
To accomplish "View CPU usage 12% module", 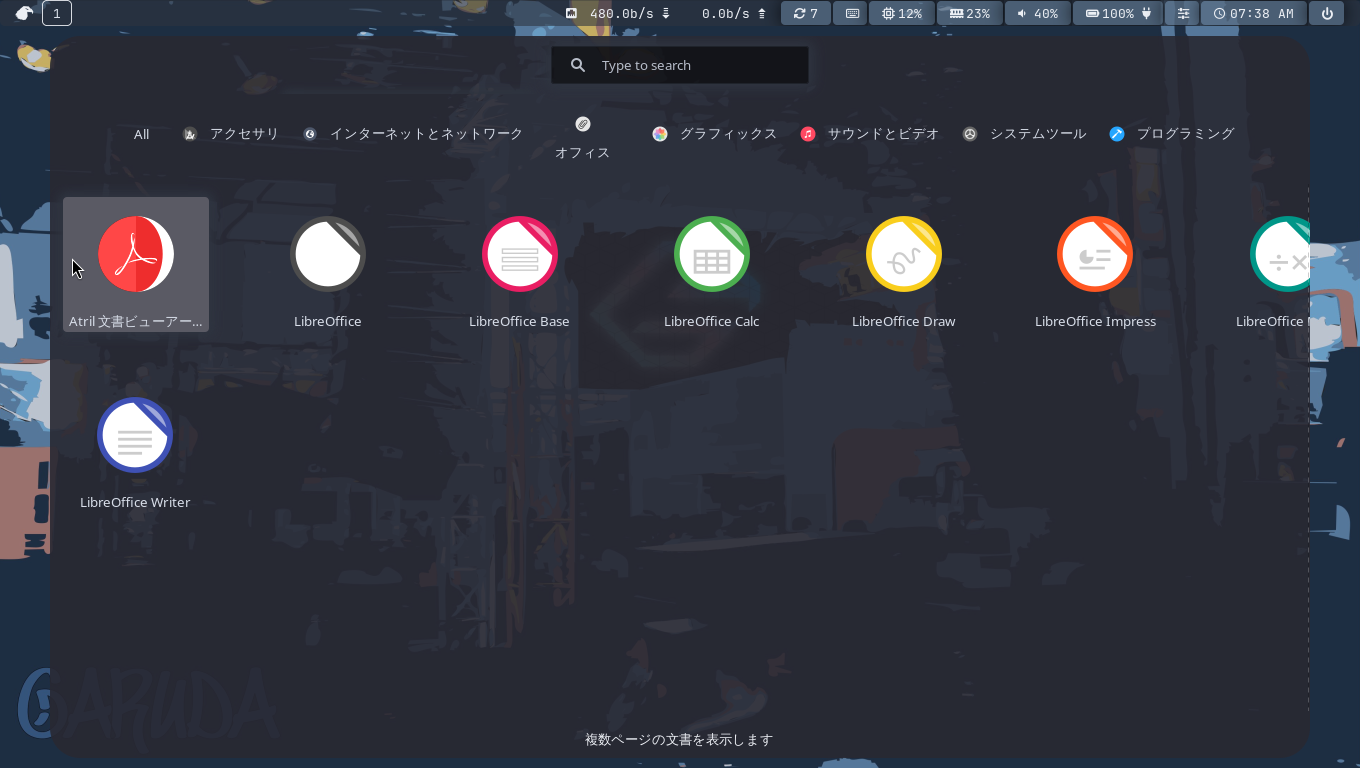I will click(x=902, y=13).
